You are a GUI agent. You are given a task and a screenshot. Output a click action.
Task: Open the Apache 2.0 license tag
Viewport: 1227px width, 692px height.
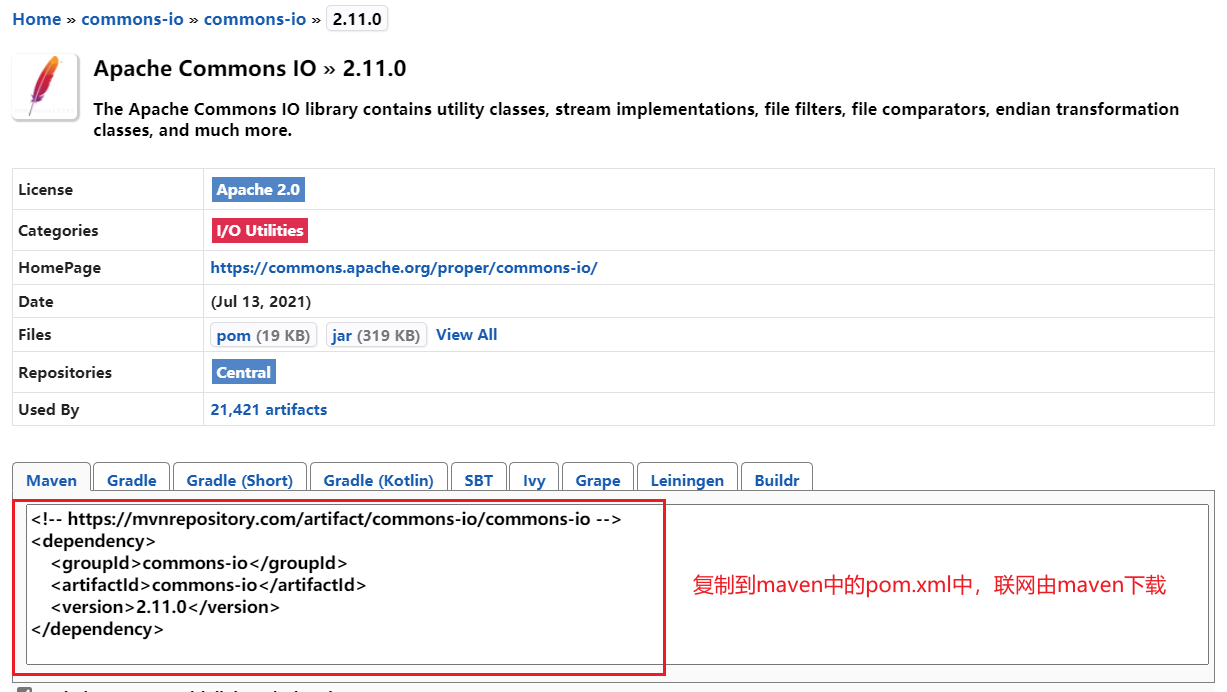(x=258, y=190)
